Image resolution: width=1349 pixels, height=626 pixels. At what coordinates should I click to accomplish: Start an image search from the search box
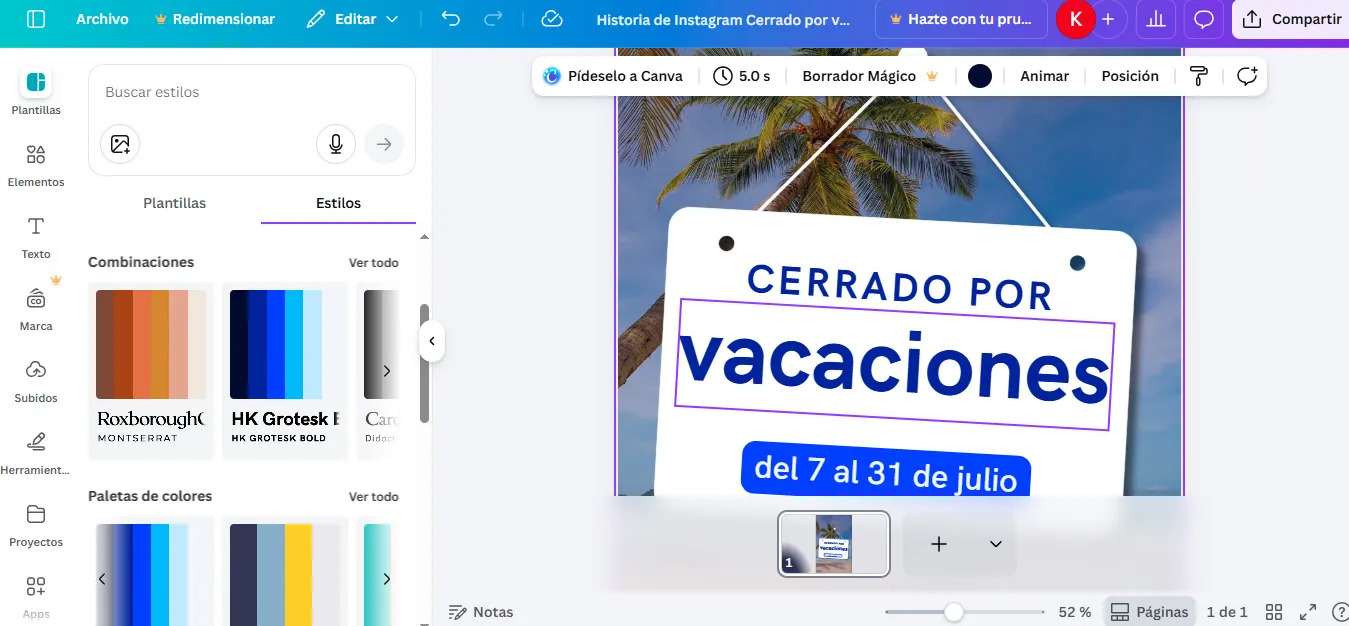pyautogui.click(x=120, y=144)
